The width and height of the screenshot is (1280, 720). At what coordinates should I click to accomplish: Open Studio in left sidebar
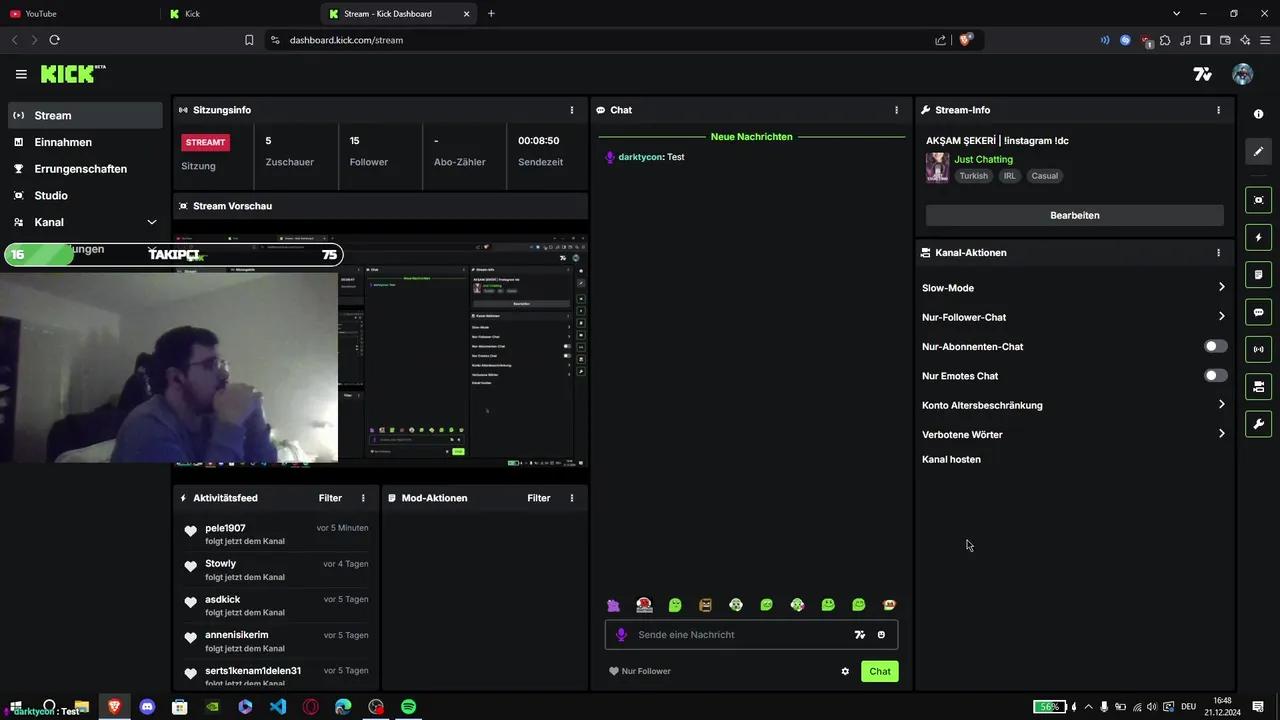pos(84,196)
